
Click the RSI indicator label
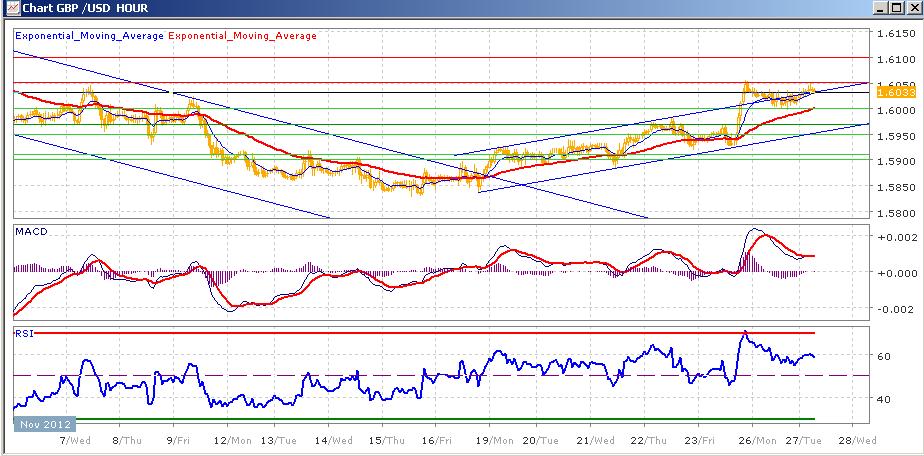pyautogui.click(x=24, y=333)
